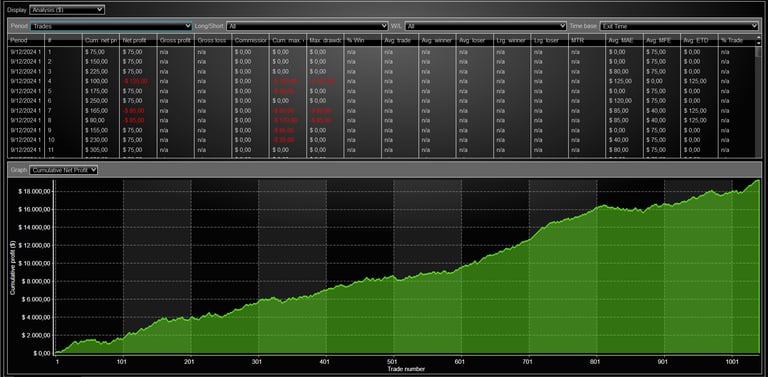Image resolution: width=768 pixels, height=377 pixels.
Task: Sort by the # column header
Action: (x=64, y=40)
